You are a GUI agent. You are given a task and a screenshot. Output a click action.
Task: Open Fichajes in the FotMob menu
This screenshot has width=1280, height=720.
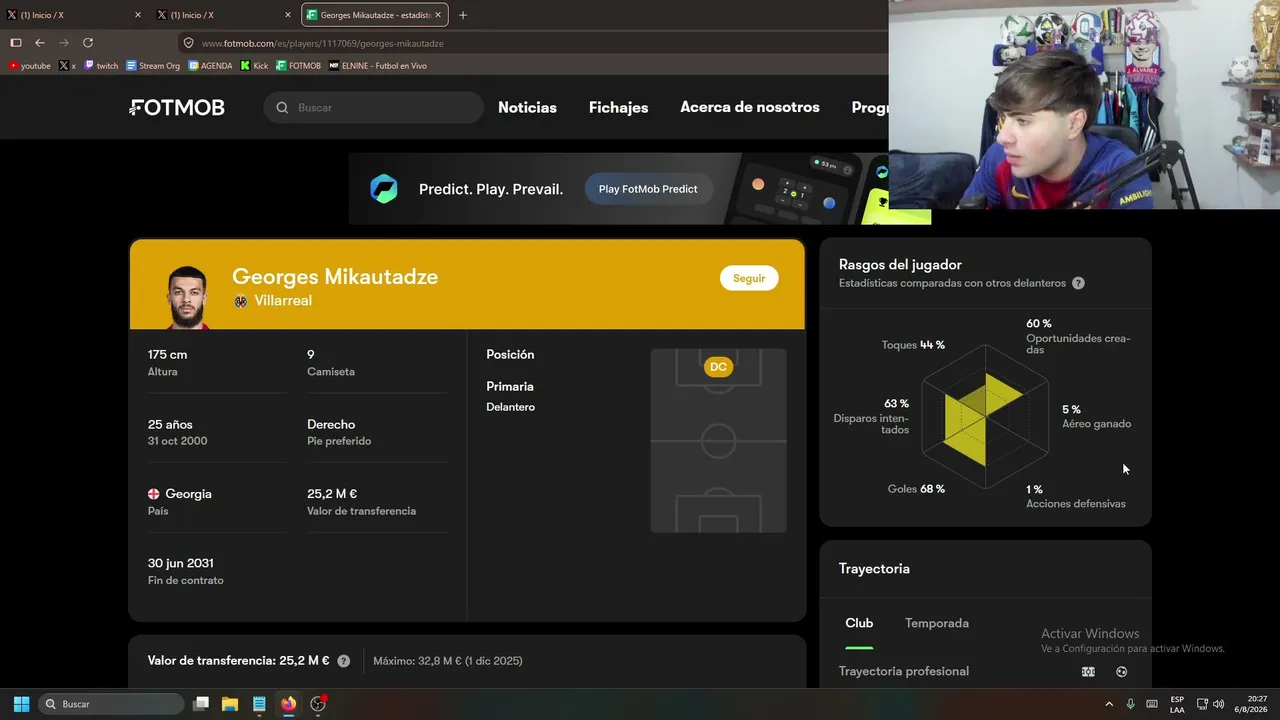pyautogui.click(x=618, y=108)
